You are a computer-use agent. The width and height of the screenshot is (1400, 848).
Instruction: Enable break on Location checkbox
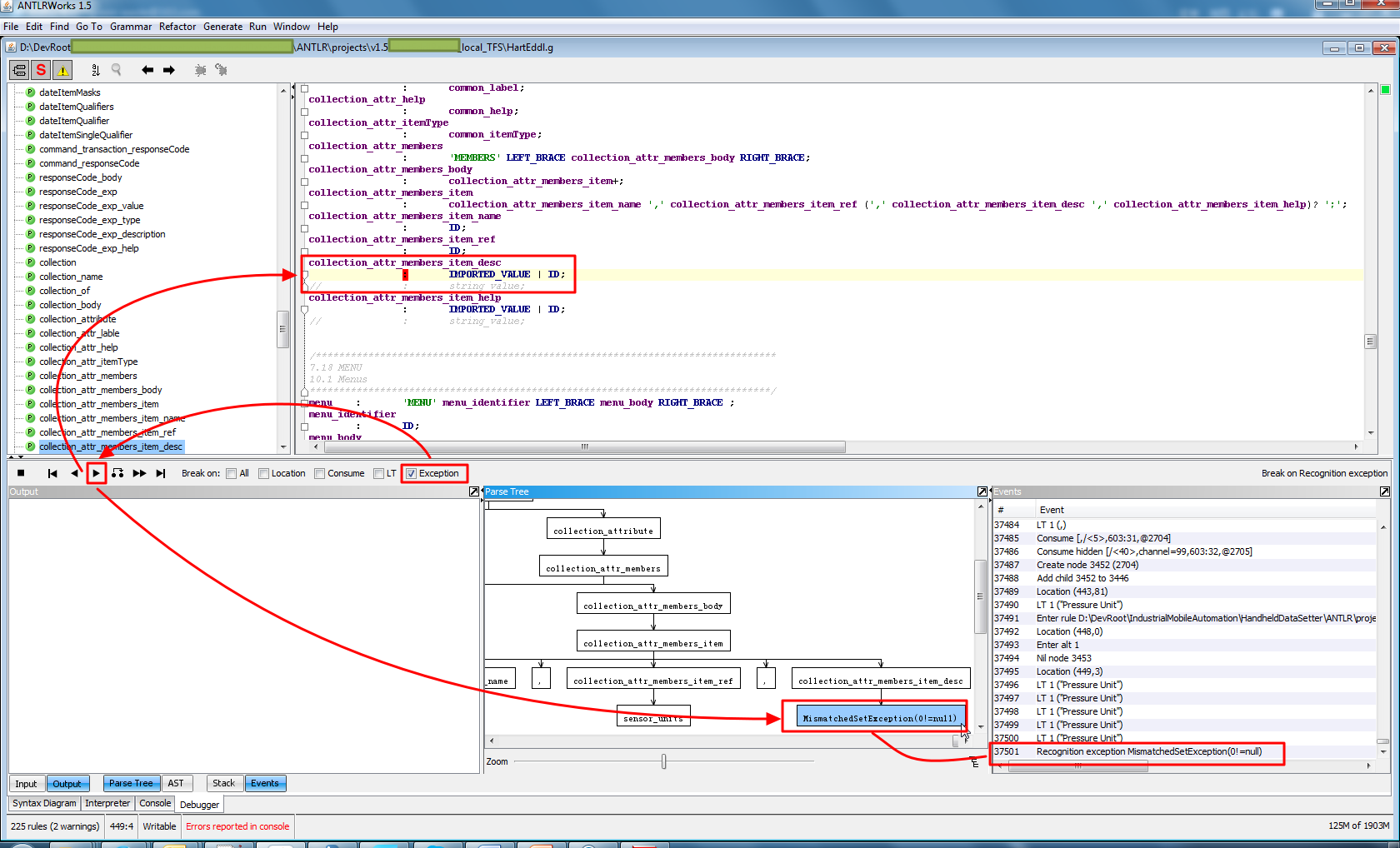[263, 473]
